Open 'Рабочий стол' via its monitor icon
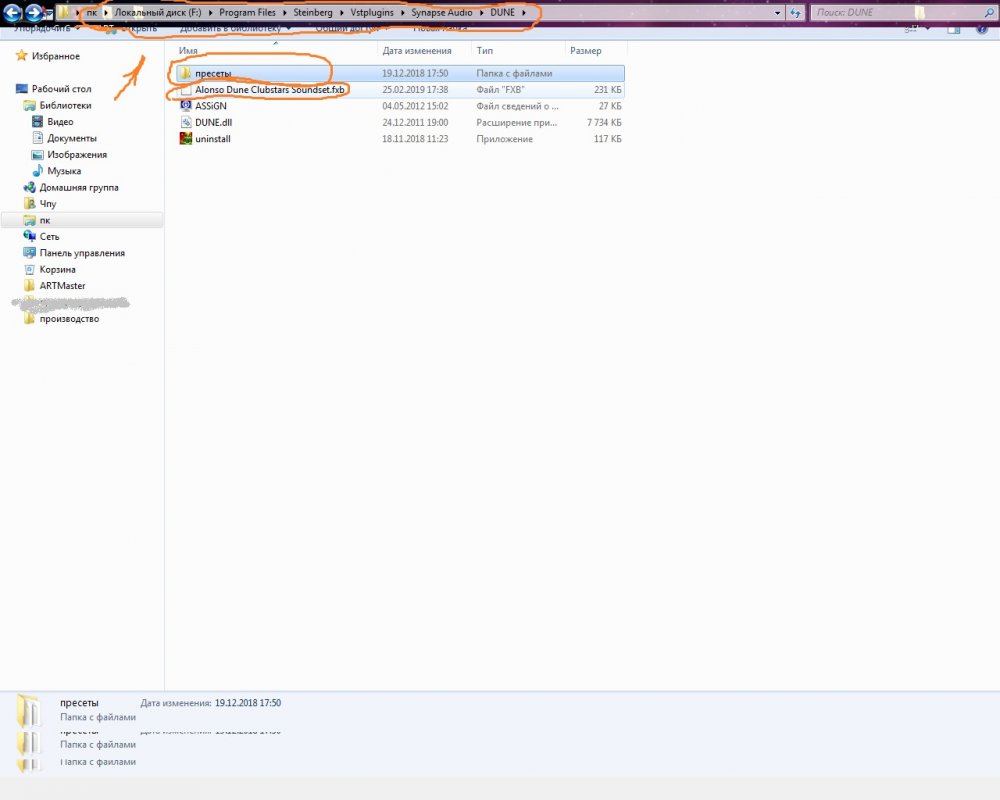This screenshot has height=800, width=1000. [22, 89]
